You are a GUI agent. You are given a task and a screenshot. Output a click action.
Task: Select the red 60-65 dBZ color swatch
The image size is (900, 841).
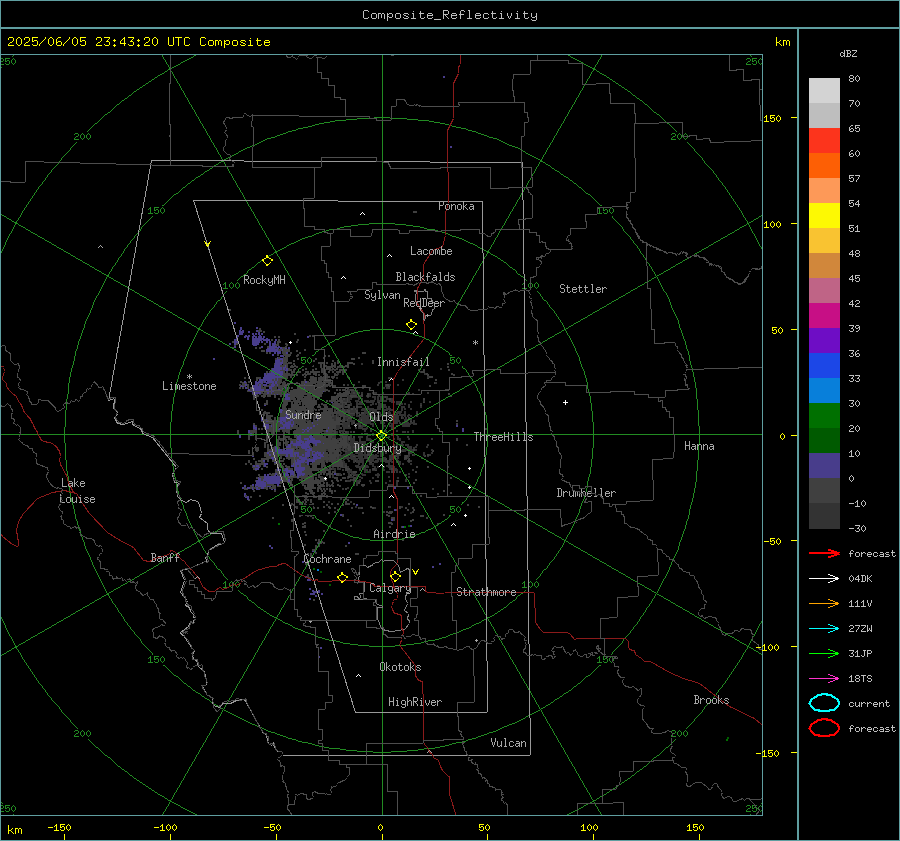(824, 140)
